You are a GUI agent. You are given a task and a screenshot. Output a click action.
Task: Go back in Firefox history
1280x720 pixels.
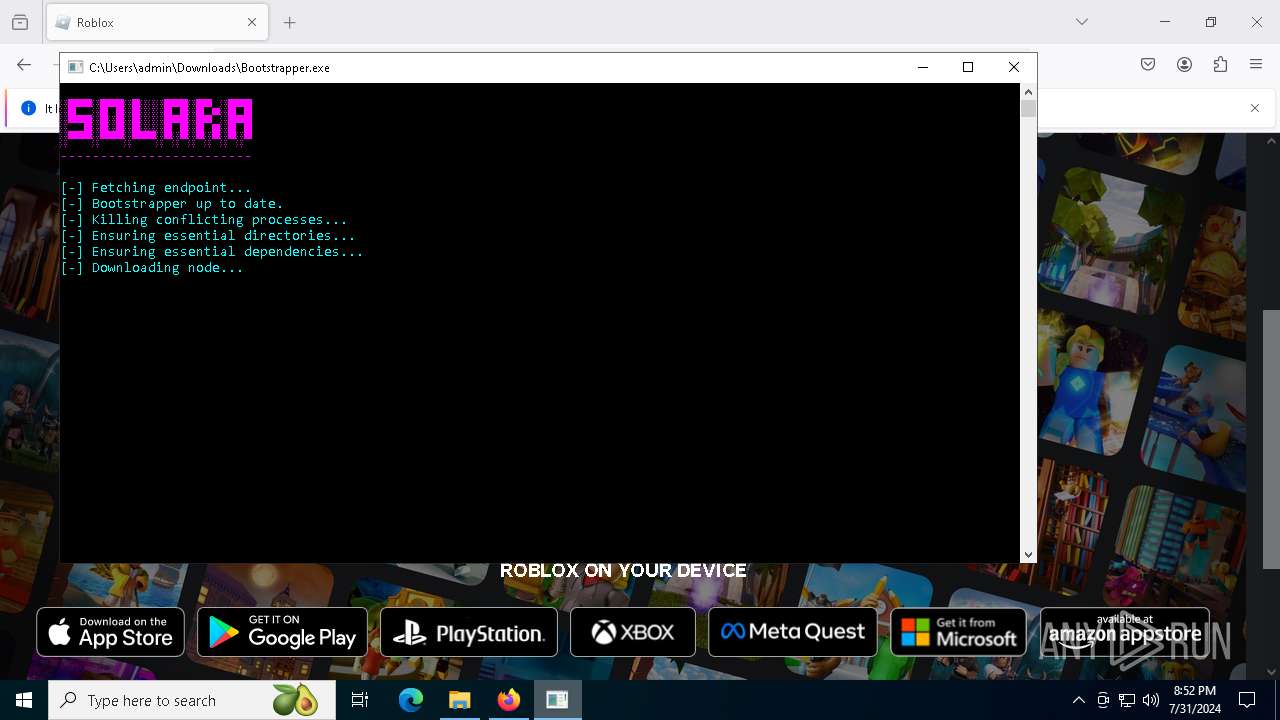coord(24,65)
